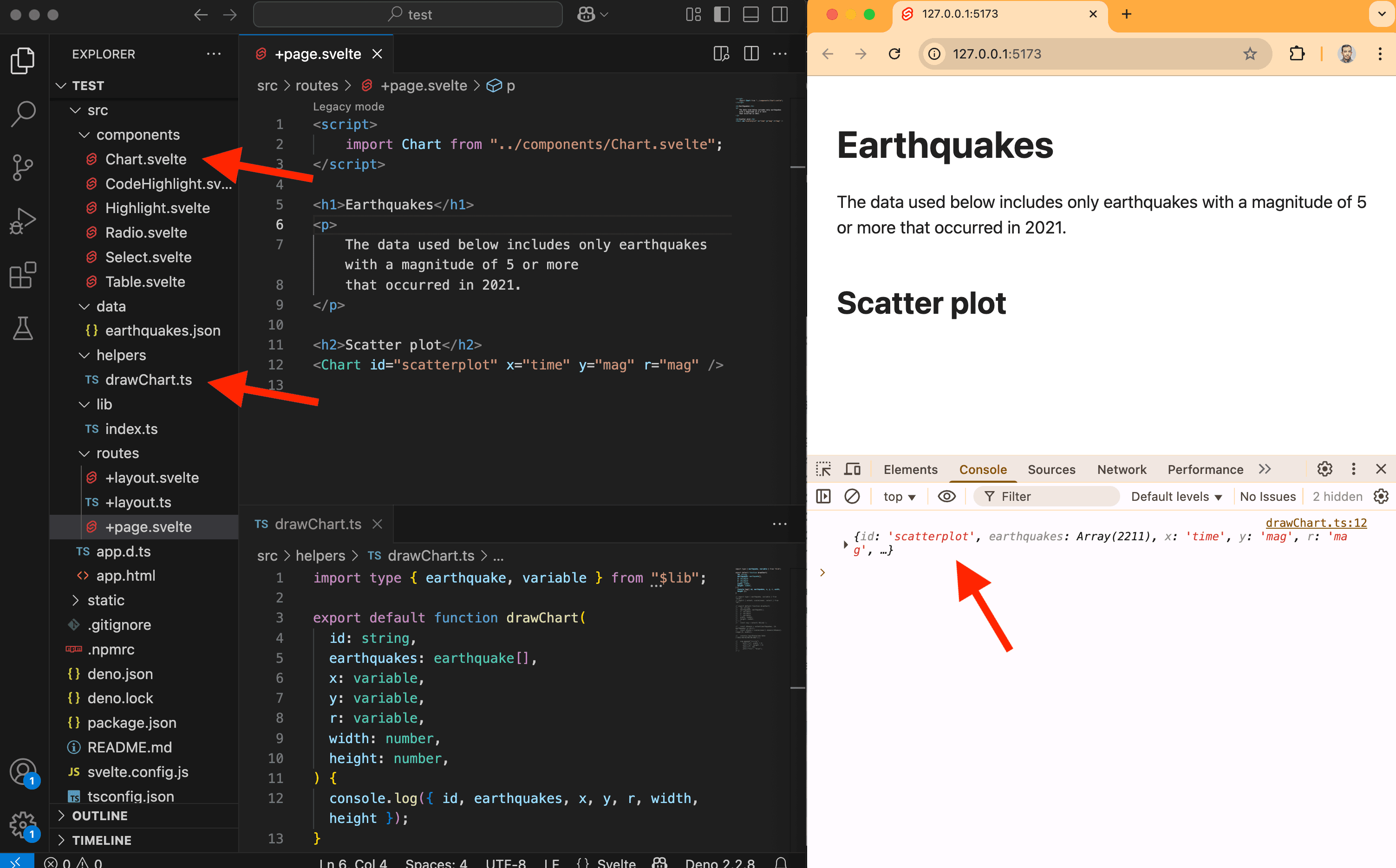Open the Source Control view
Screen dimensions: 1396x868
coord(23,167)
